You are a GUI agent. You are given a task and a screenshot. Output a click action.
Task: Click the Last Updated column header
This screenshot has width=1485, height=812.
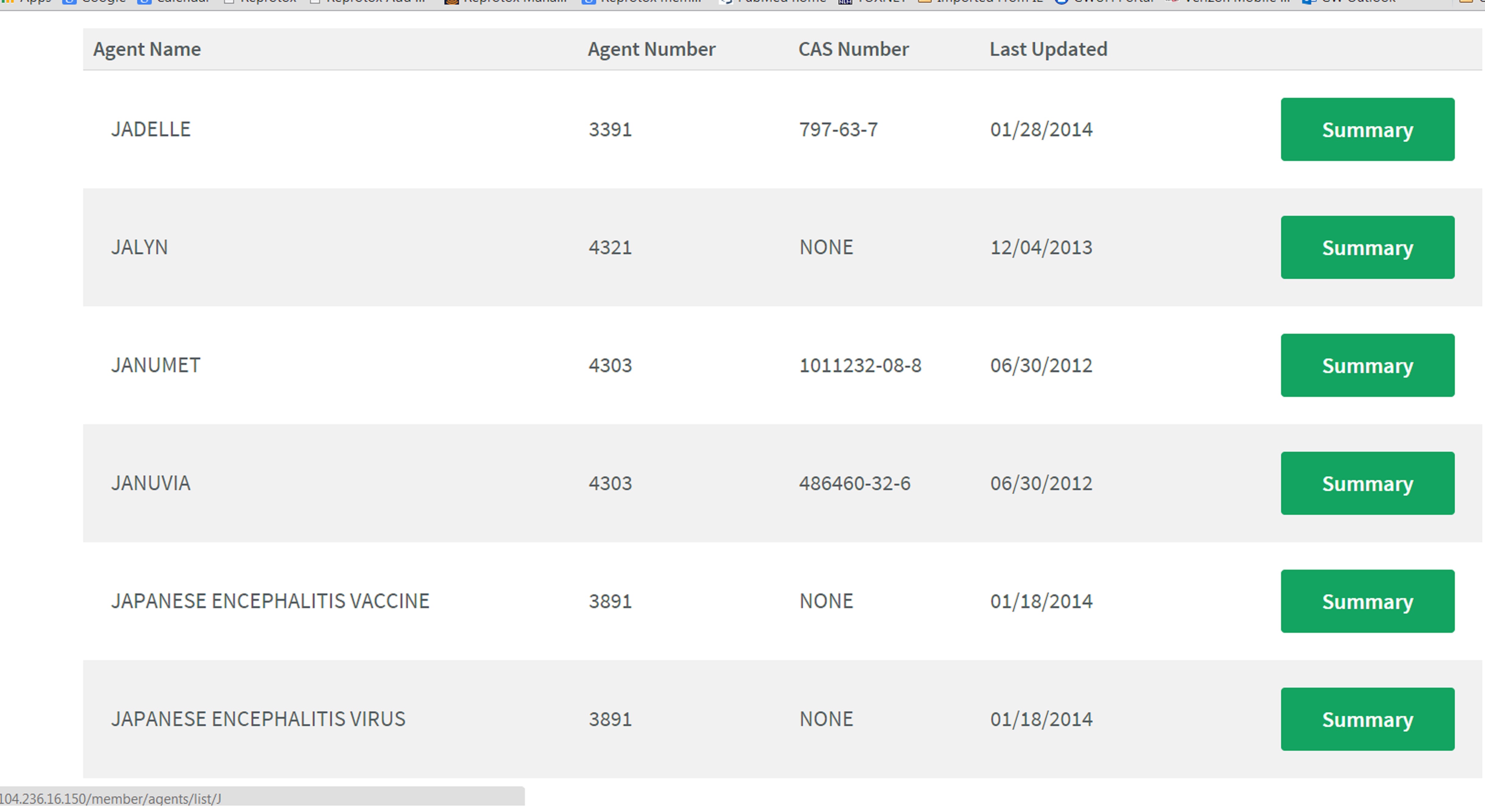click(x=1048, y=50)
